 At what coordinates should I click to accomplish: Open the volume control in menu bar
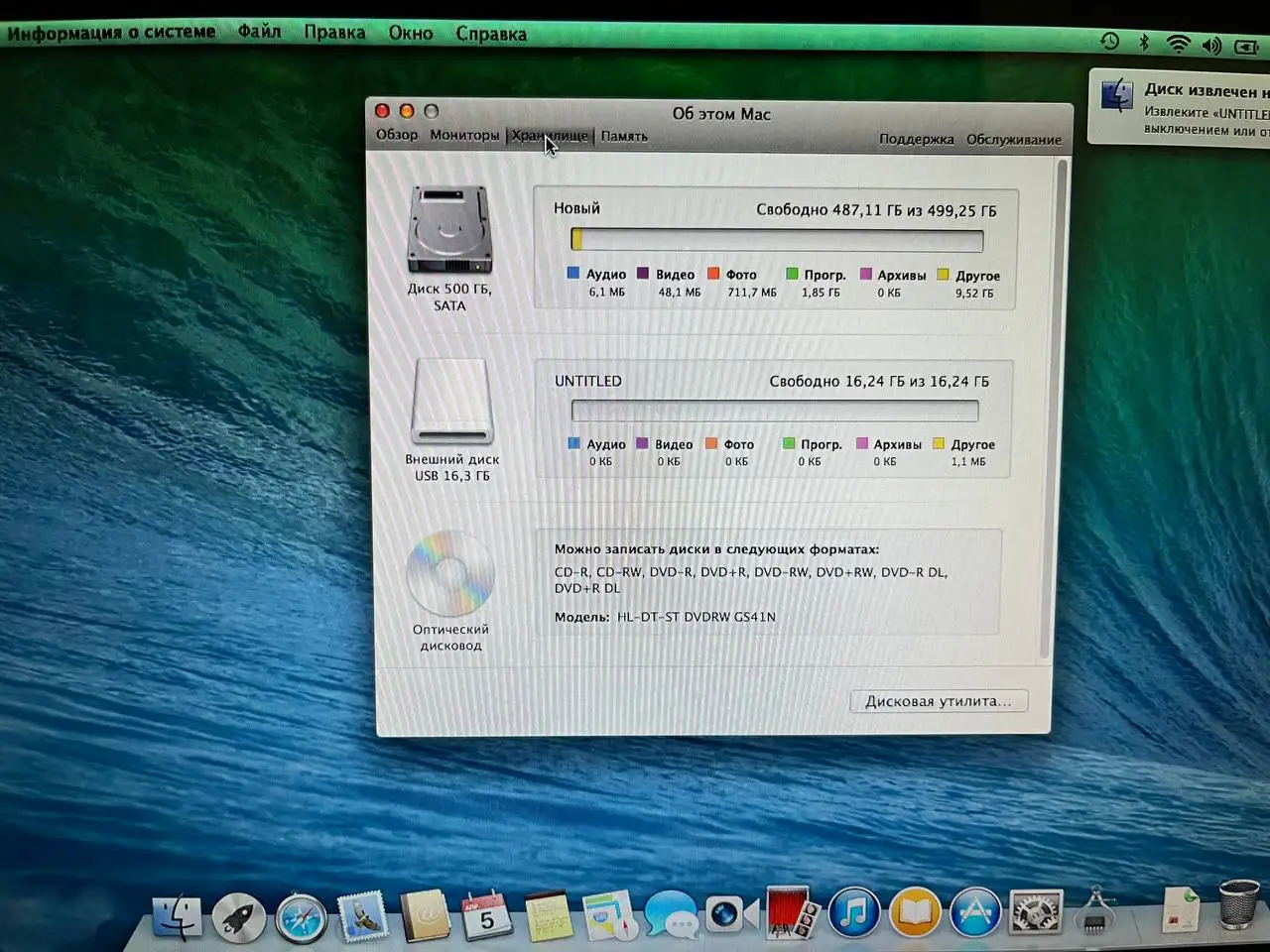(x=1211, y=46)
